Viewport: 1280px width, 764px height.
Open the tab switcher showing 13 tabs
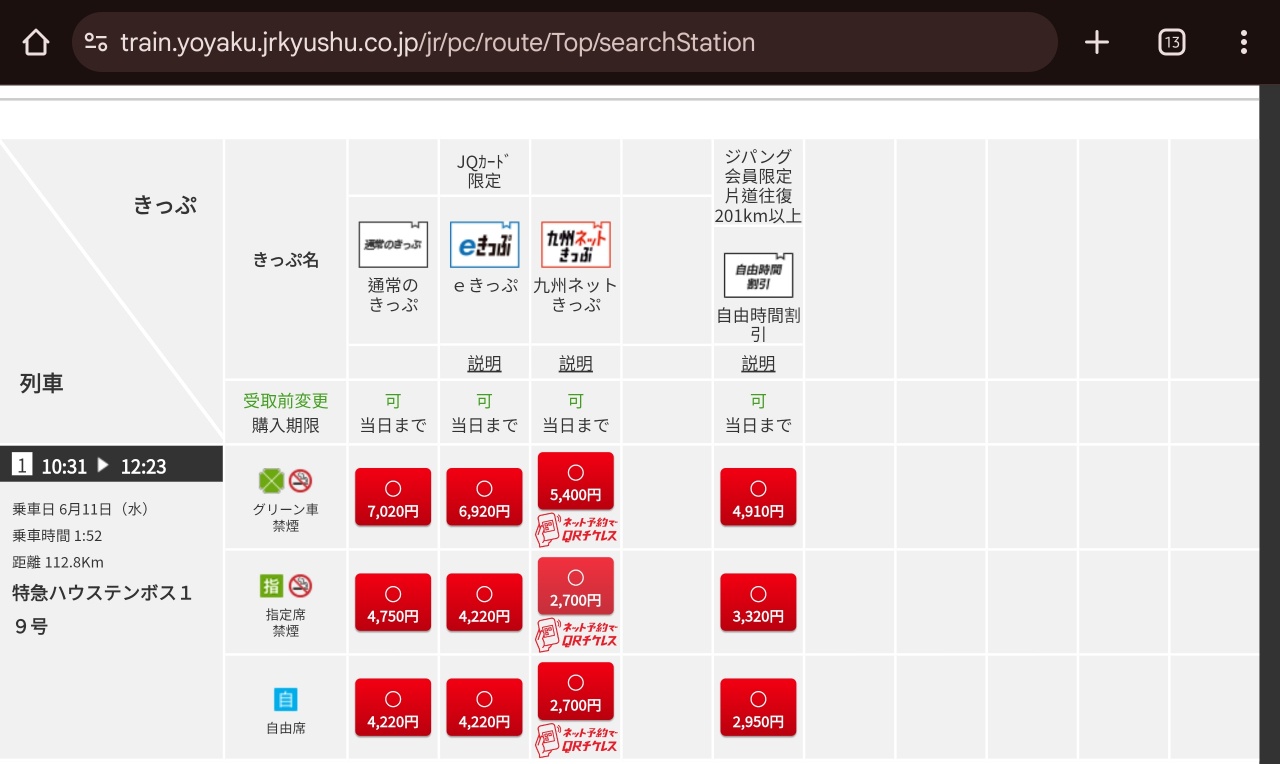coord(1172,42)
